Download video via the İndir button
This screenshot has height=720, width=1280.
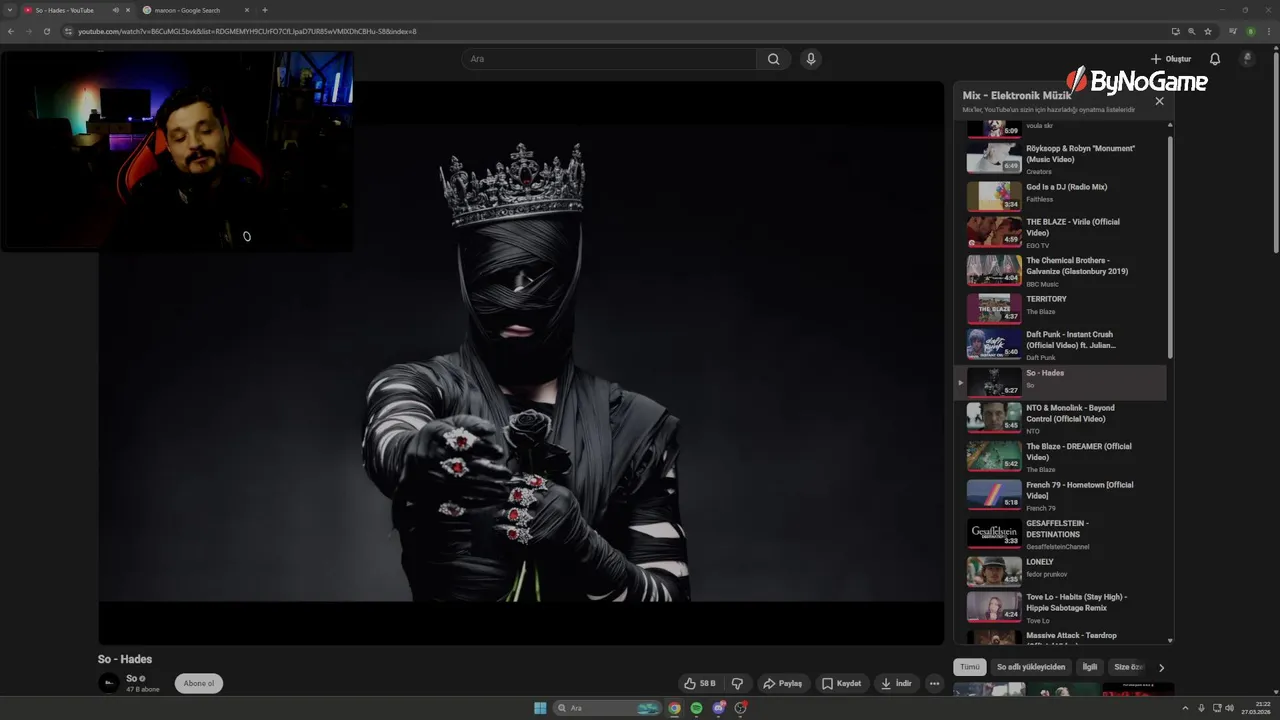tap(896, 684)
